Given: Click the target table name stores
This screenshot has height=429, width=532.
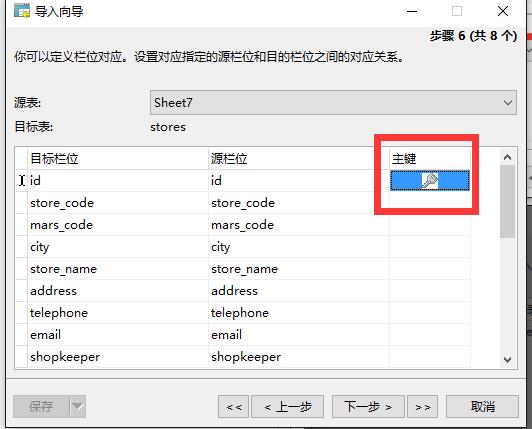Looking at the screenshot, I should [168, 127].
